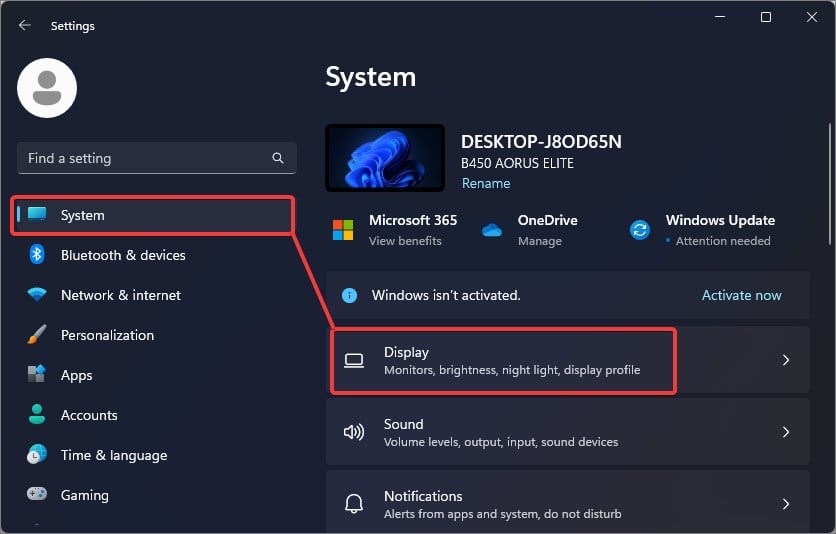
Task: Click the back arrow in Settings
Action: 25,25
